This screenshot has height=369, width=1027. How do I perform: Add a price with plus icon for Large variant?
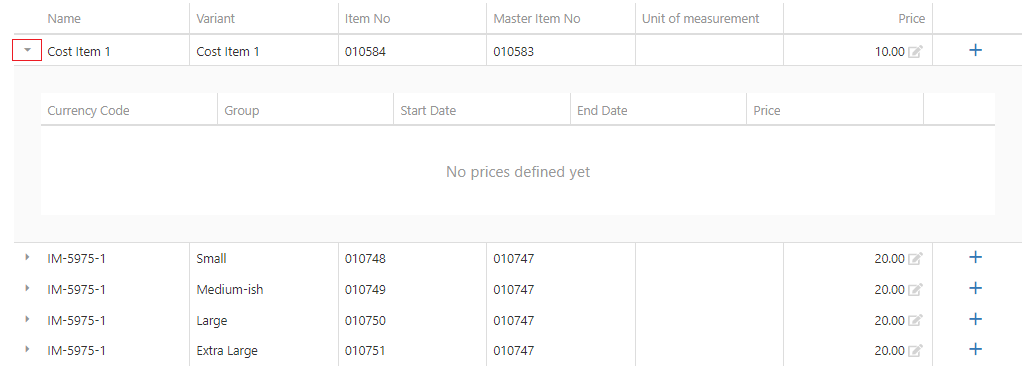[975, 319]
